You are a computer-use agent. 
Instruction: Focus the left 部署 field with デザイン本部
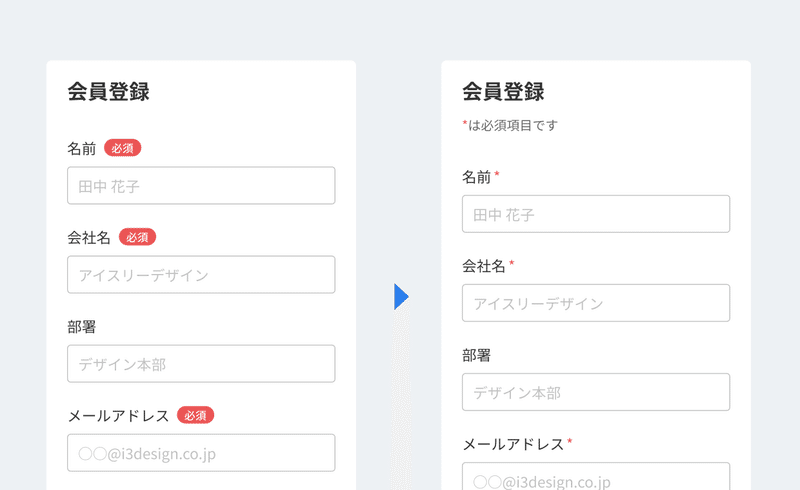201,363
